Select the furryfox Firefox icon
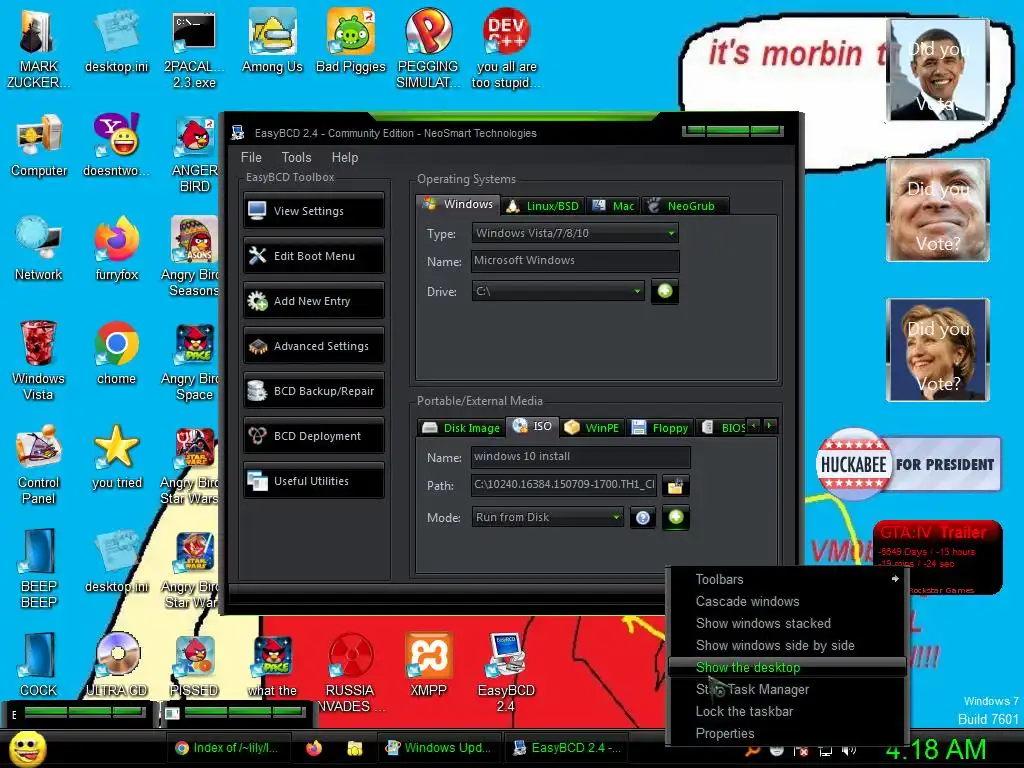The height and width of the screenshot is (768, 1024). [117, 250]
